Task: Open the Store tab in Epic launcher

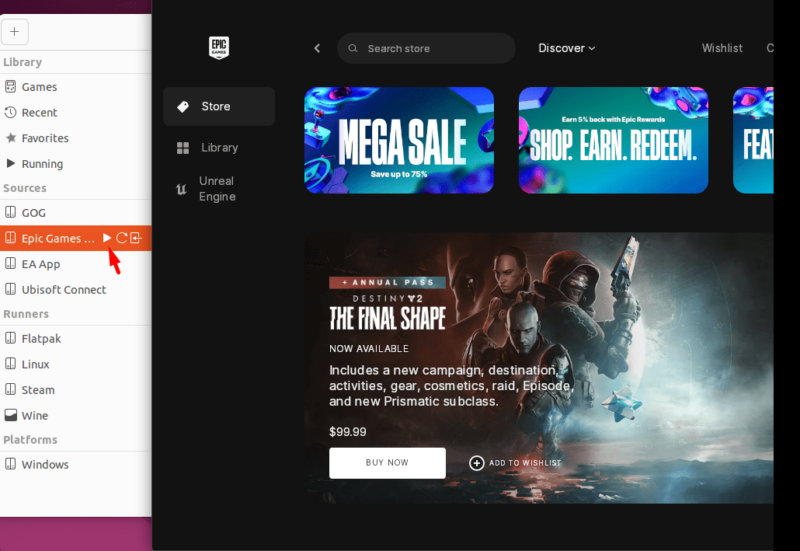Action: pyautogui.click(x=219, y=106)
